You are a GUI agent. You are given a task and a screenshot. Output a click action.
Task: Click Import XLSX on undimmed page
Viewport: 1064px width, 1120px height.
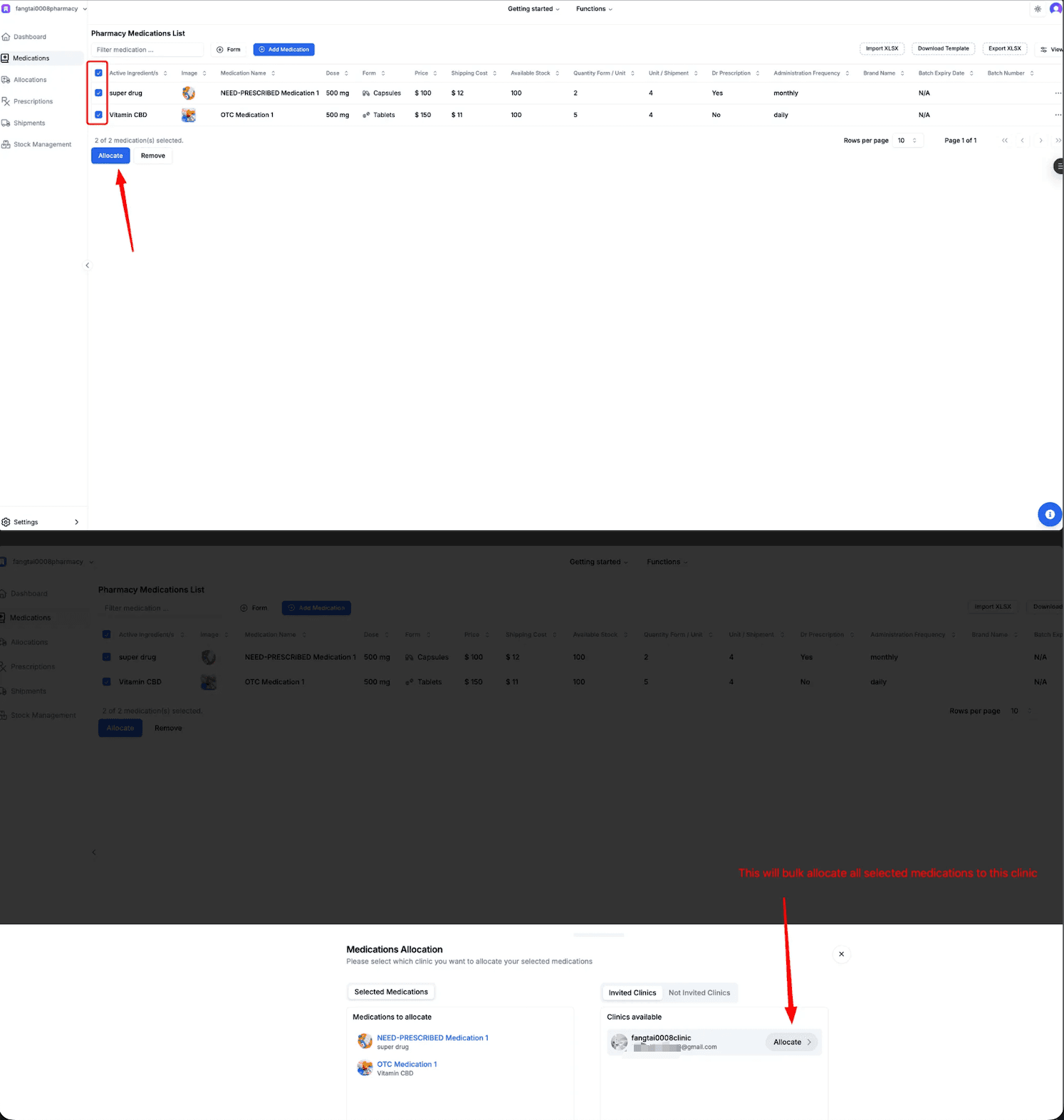[x=882, y=48]
